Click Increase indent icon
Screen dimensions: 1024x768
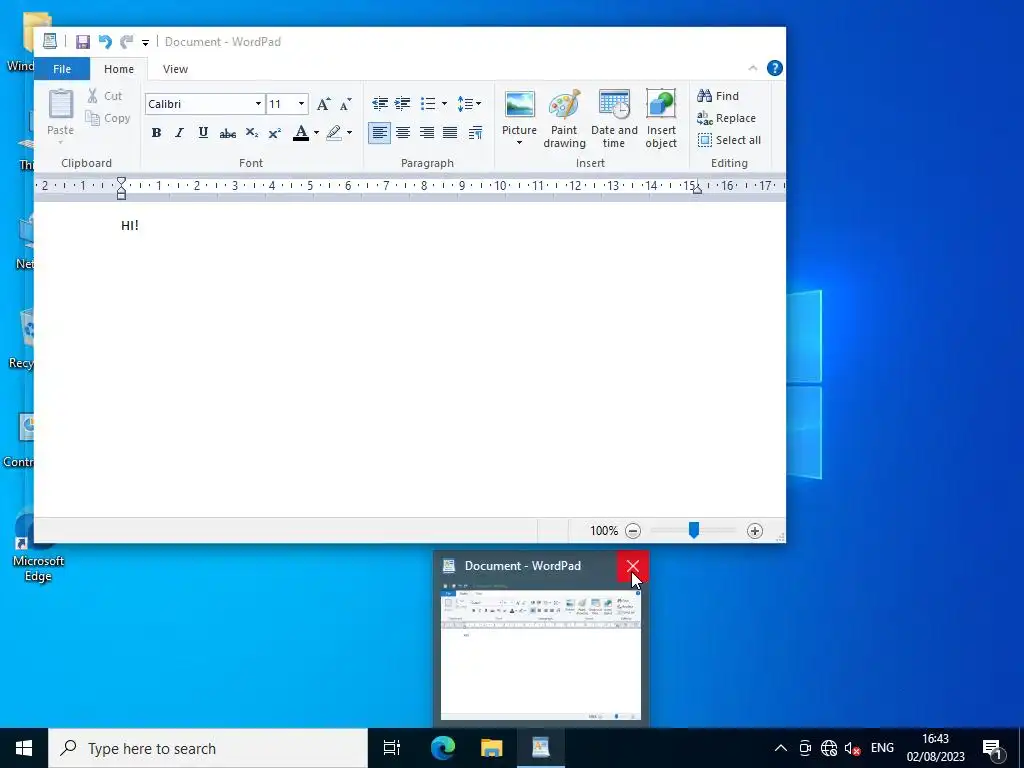[403, 103]
